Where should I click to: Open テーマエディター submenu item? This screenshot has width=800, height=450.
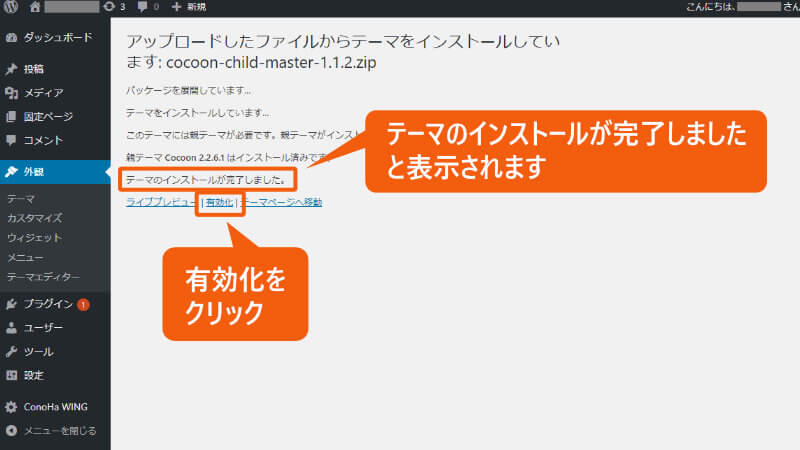[x=43, y=277]
